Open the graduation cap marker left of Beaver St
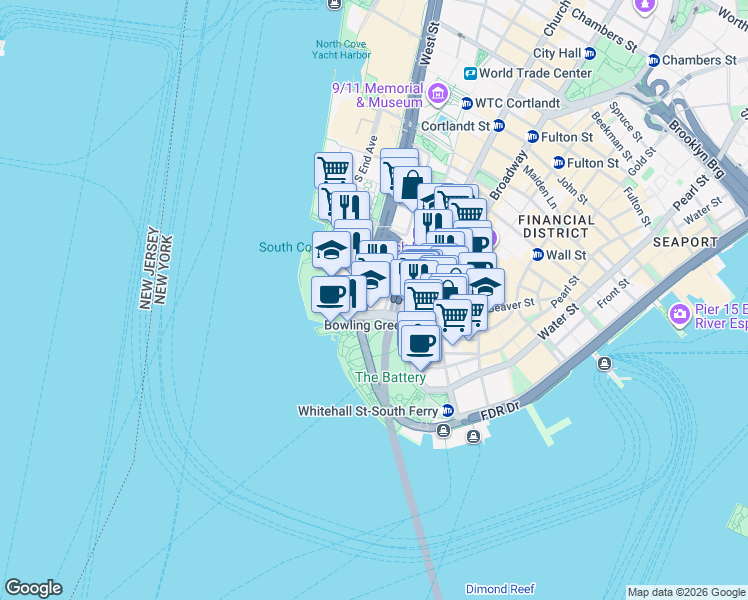 click(x=486, y=286)
